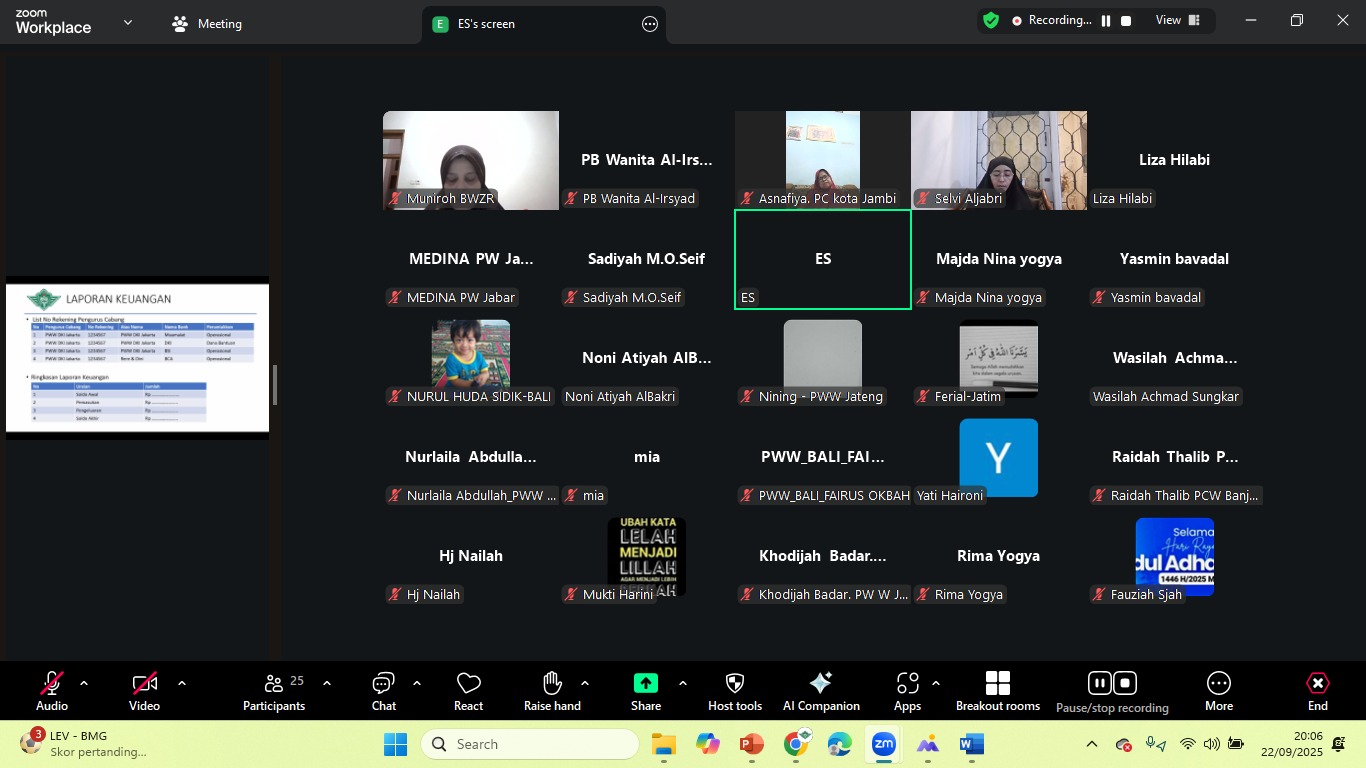Open the Participants panel
This screenshot has height=768, width=1366.
click(273, 691)
